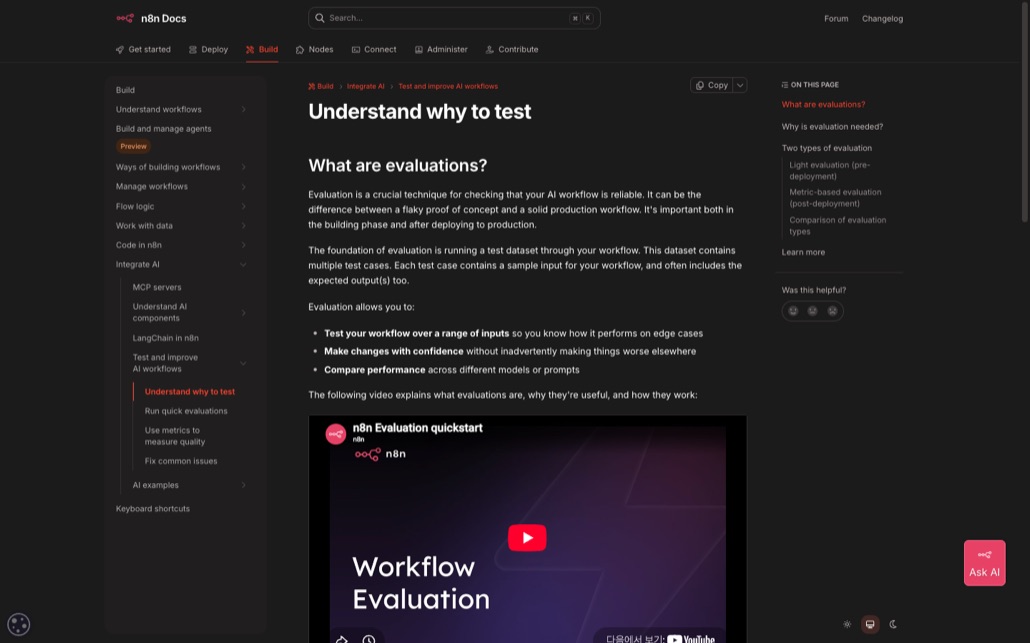
Task: Open Copy options dropdown arrow
Action: coord(740,85)
